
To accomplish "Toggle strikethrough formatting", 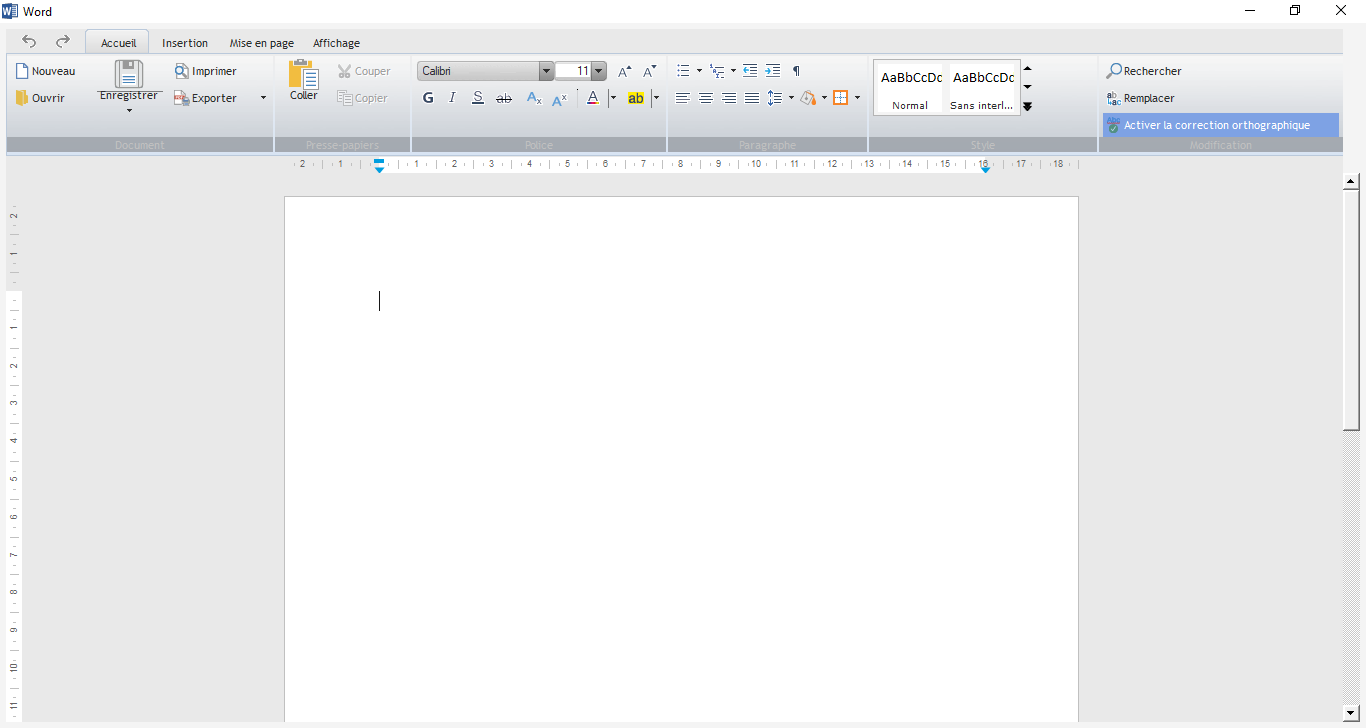I will [x=504, y=98].
